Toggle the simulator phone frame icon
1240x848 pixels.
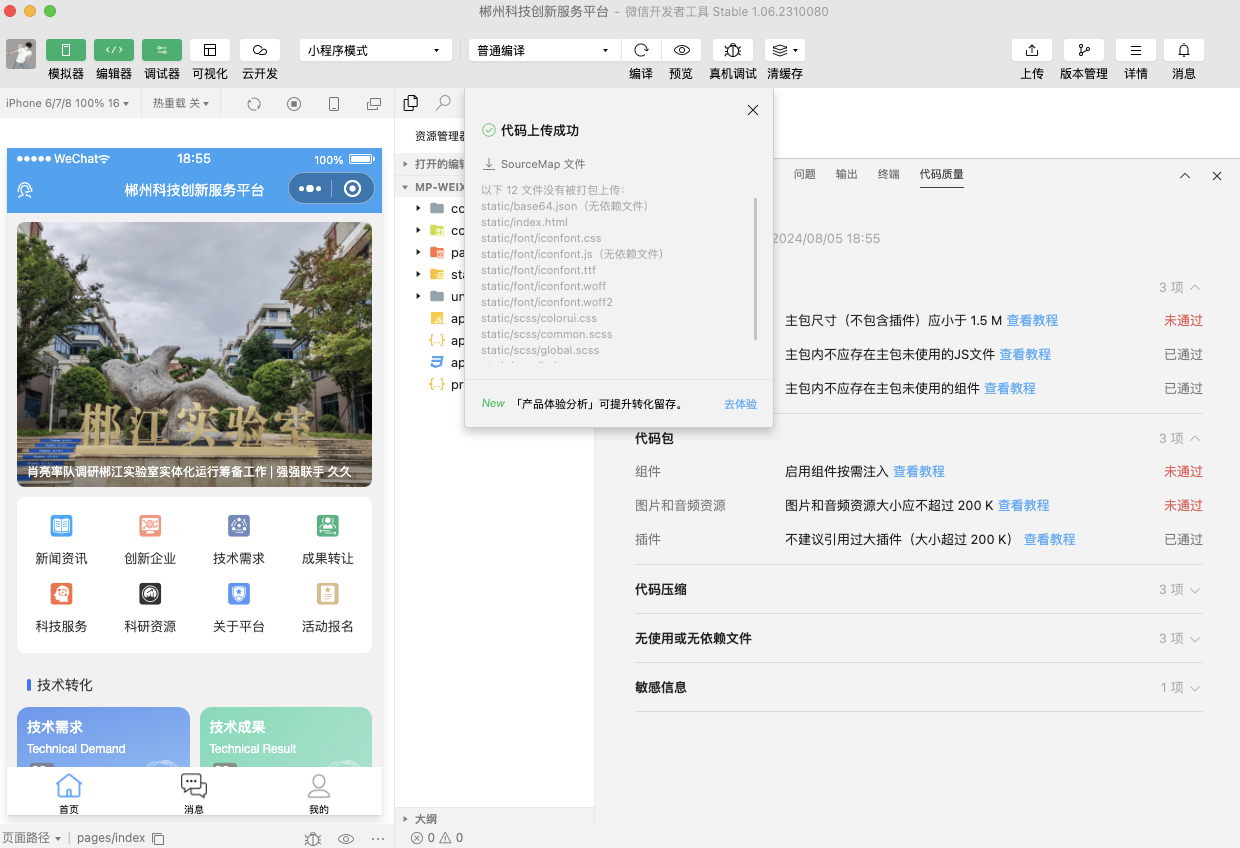(334, 104)
